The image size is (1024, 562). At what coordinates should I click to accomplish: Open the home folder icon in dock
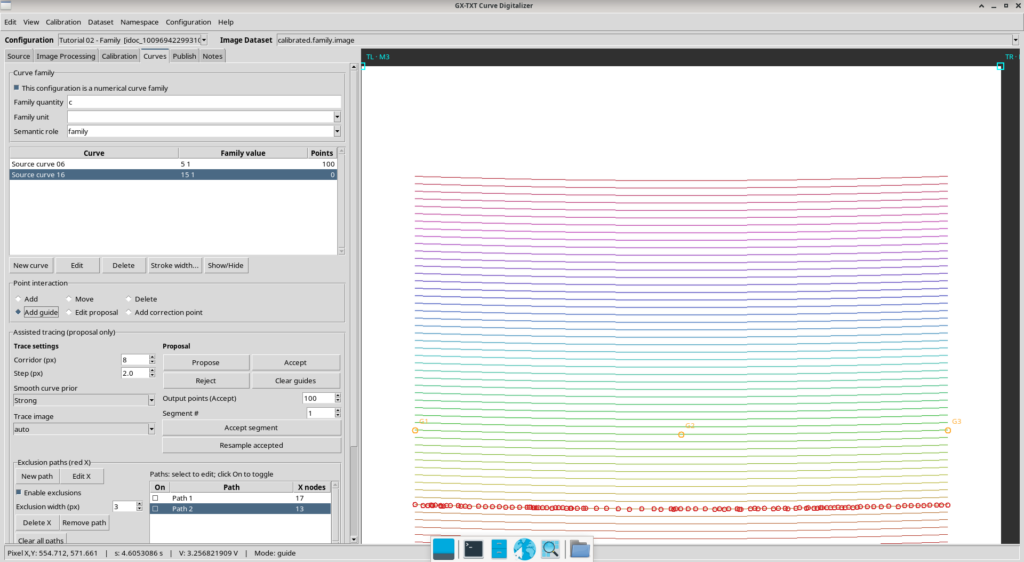579,549
